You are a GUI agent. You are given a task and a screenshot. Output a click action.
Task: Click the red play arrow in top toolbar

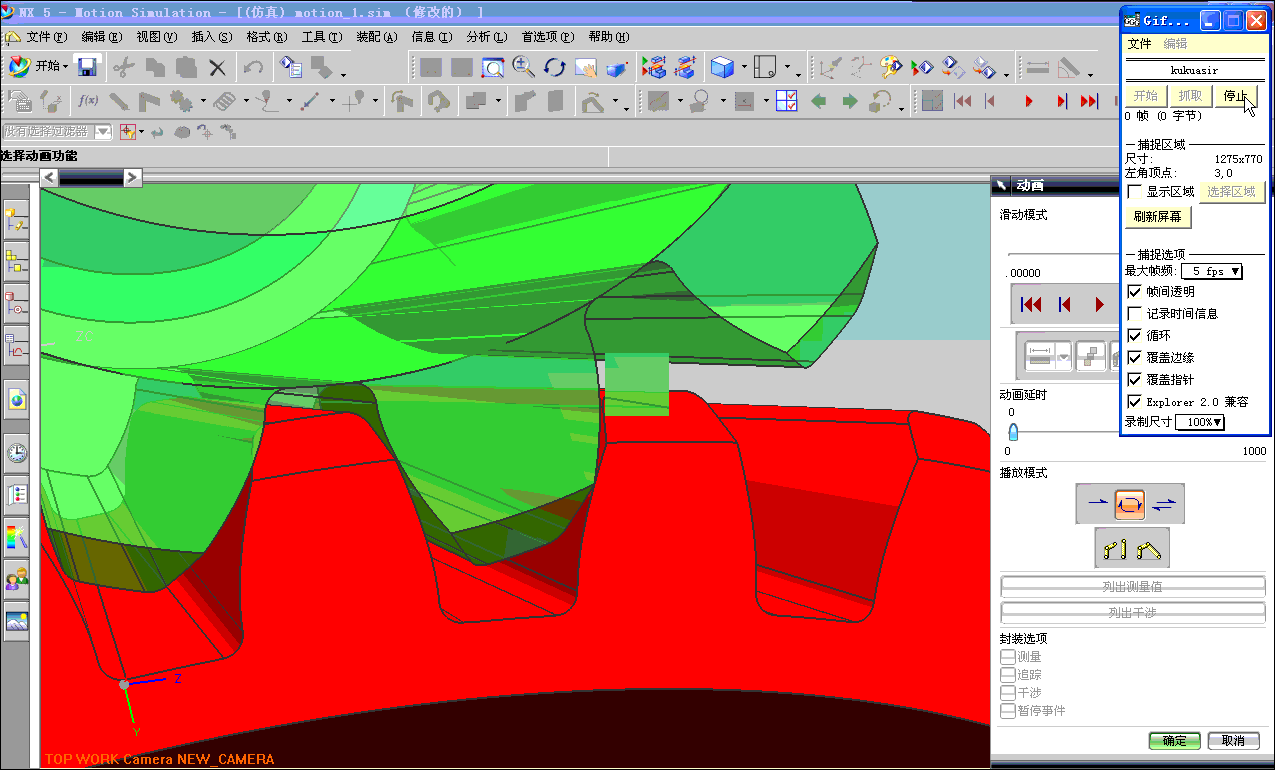coord(1029,100)
